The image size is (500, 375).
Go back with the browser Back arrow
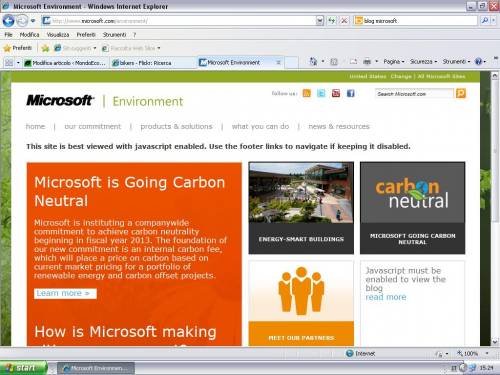click(x=8, y=21)
